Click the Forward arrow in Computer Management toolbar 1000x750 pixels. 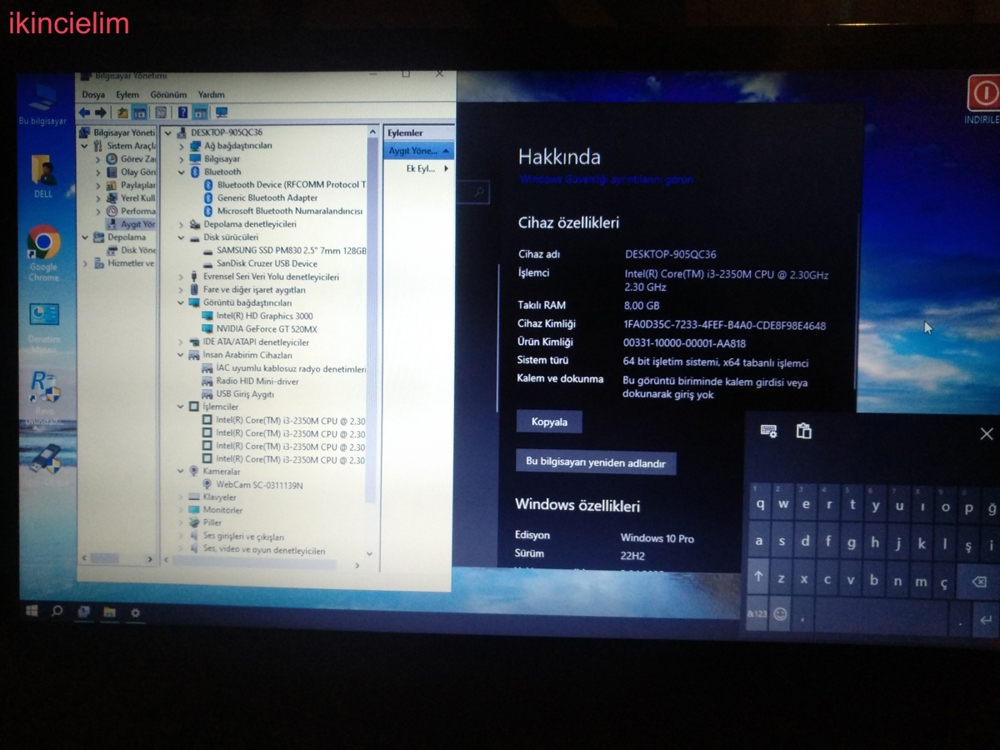(x=100, y=113)
